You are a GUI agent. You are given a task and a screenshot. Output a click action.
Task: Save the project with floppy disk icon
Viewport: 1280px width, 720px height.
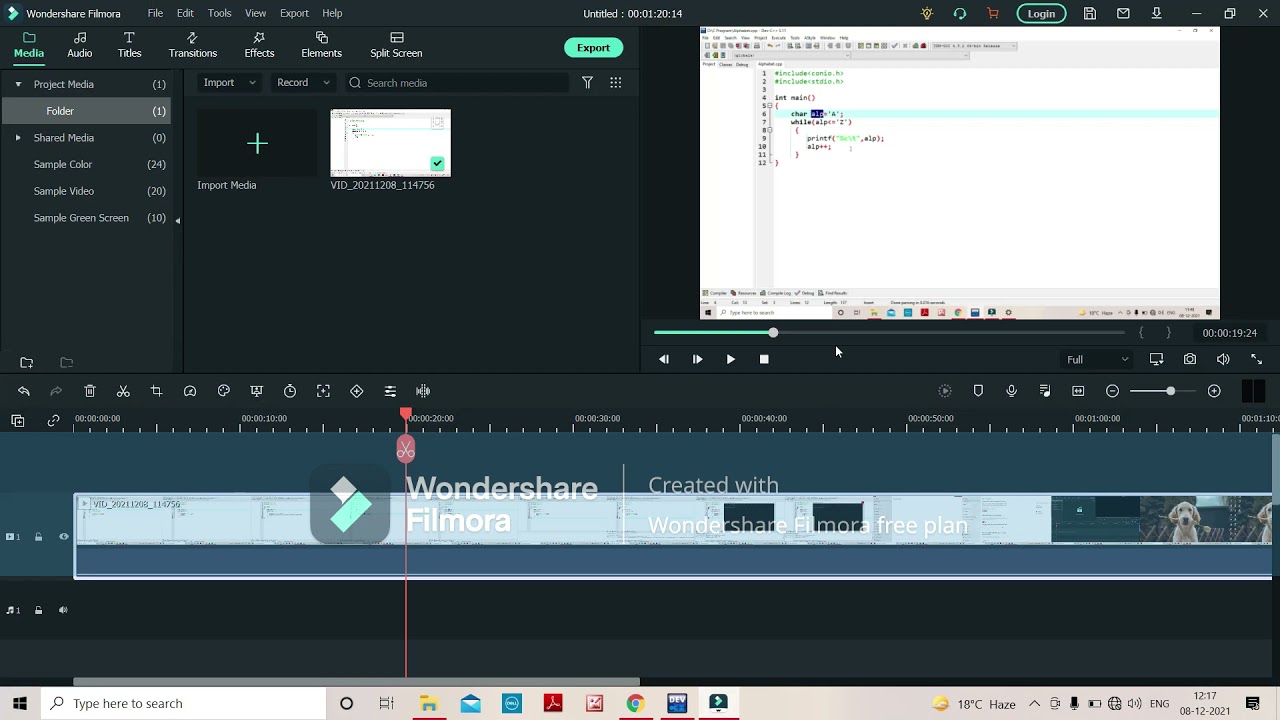[x=1090, y=13]
